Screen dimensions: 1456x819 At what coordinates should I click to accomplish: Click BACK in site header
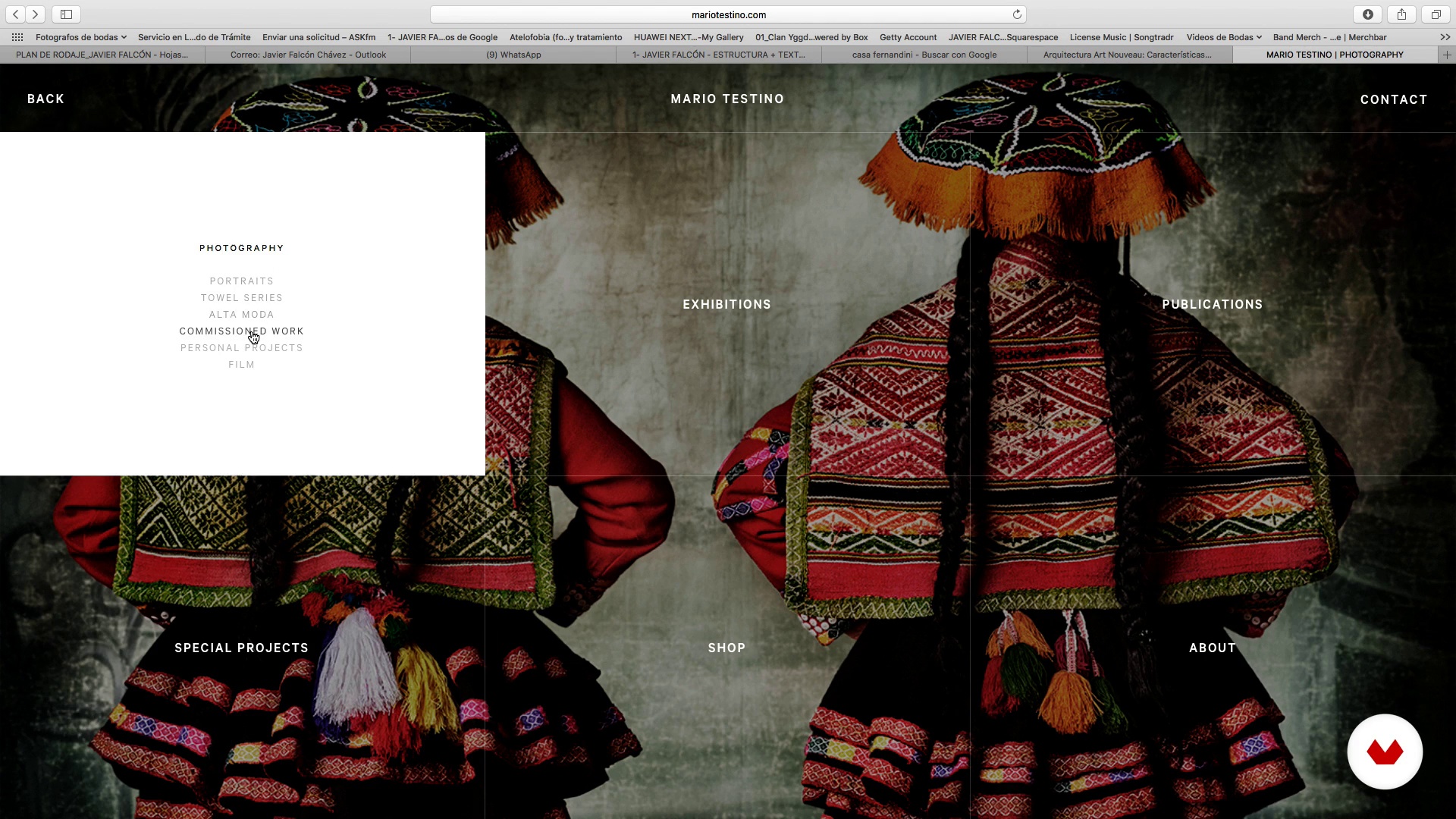click(x=45, y=99)
